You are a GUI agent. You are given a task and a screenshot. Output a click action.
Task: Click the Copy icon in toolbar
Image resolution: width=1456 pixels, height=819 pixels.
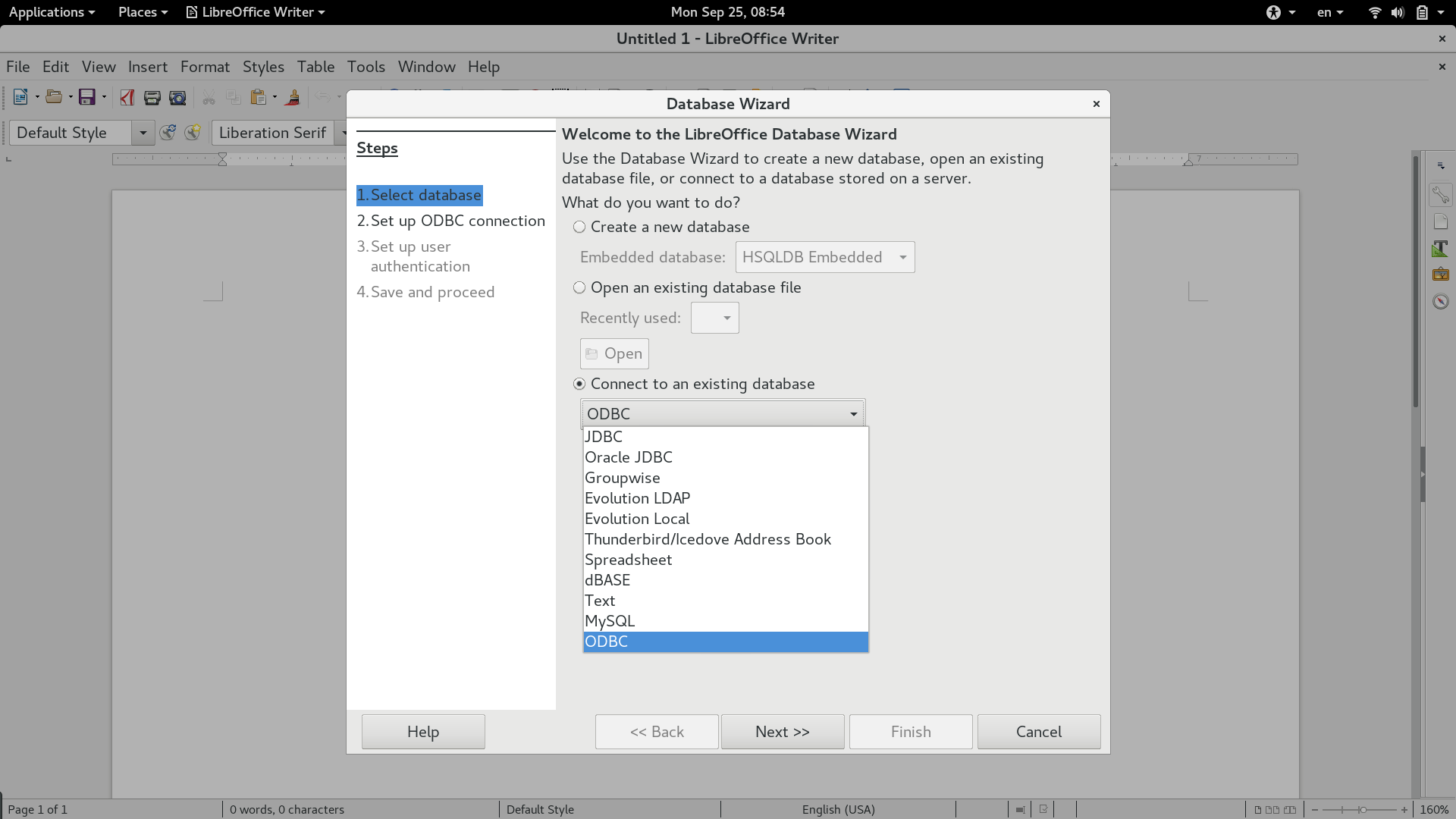click(234, 97)
